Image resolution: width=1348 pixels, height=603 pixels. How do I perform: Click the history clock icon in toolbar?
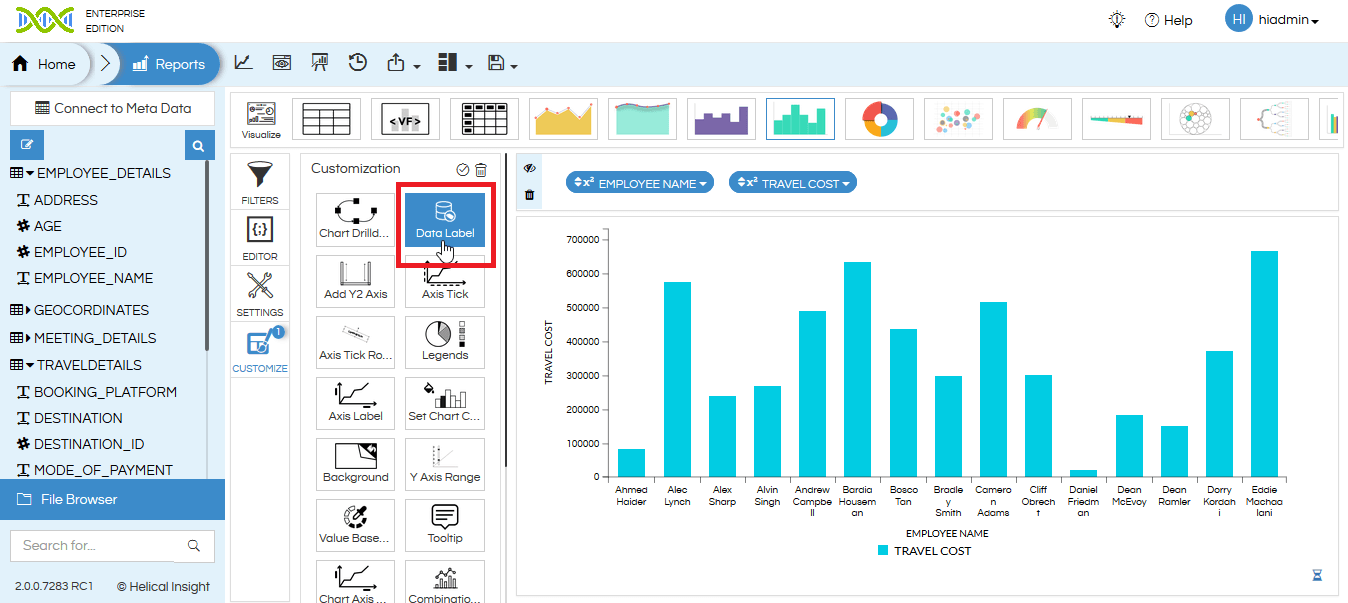click(357, 63)
